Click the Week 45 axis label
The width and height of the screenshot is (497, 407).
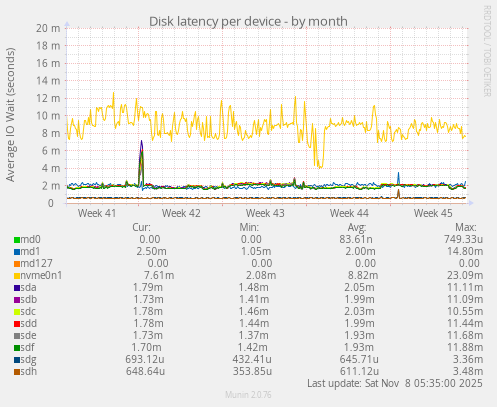[x=433, y=213]
